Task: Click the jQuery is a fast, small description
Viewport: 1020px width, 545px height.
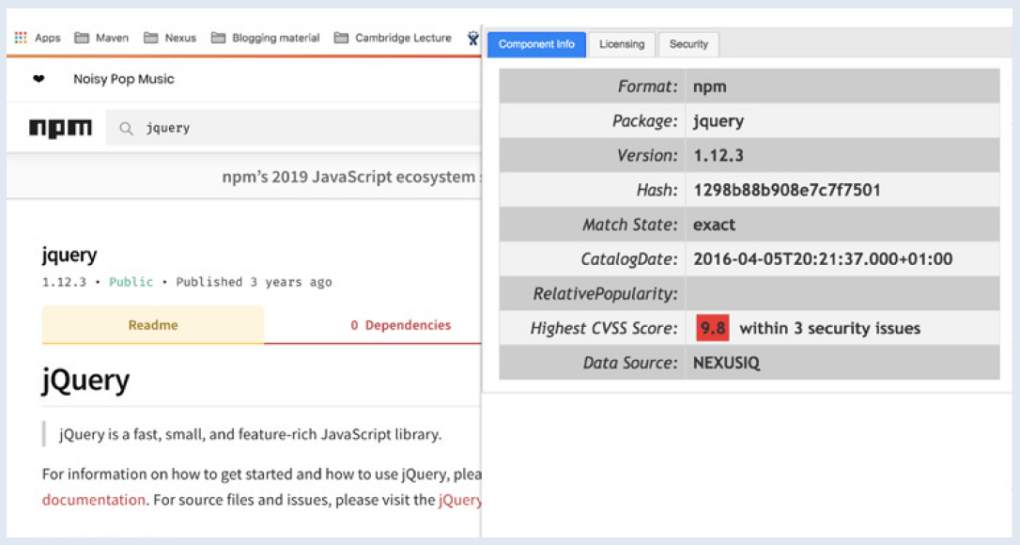Action: (x=250, y=434)
